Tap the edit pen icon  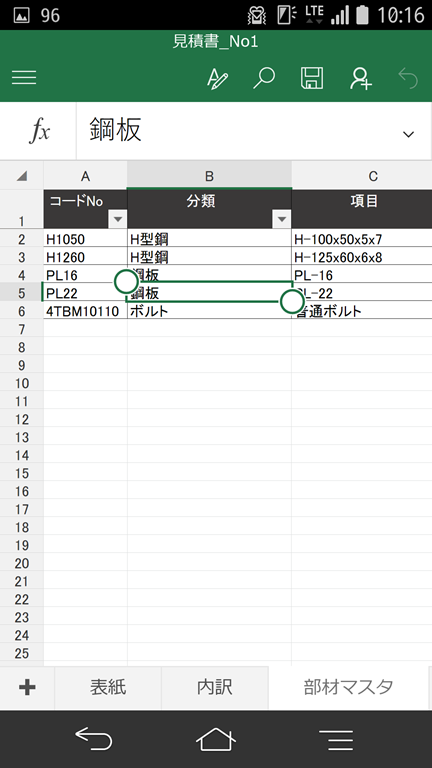coord(217,78)
